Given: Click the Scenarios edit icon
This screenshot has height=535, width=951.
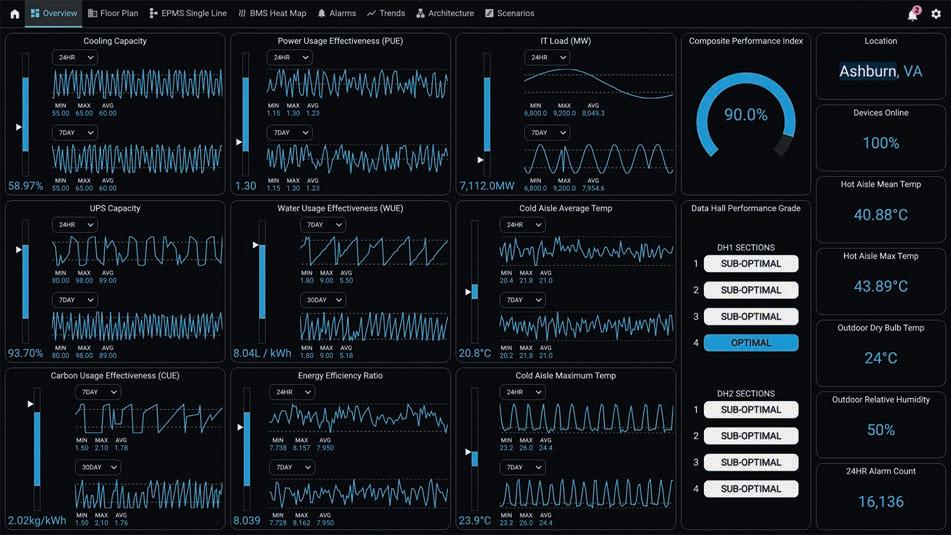Looking at the screenshot, I should 489,13.
